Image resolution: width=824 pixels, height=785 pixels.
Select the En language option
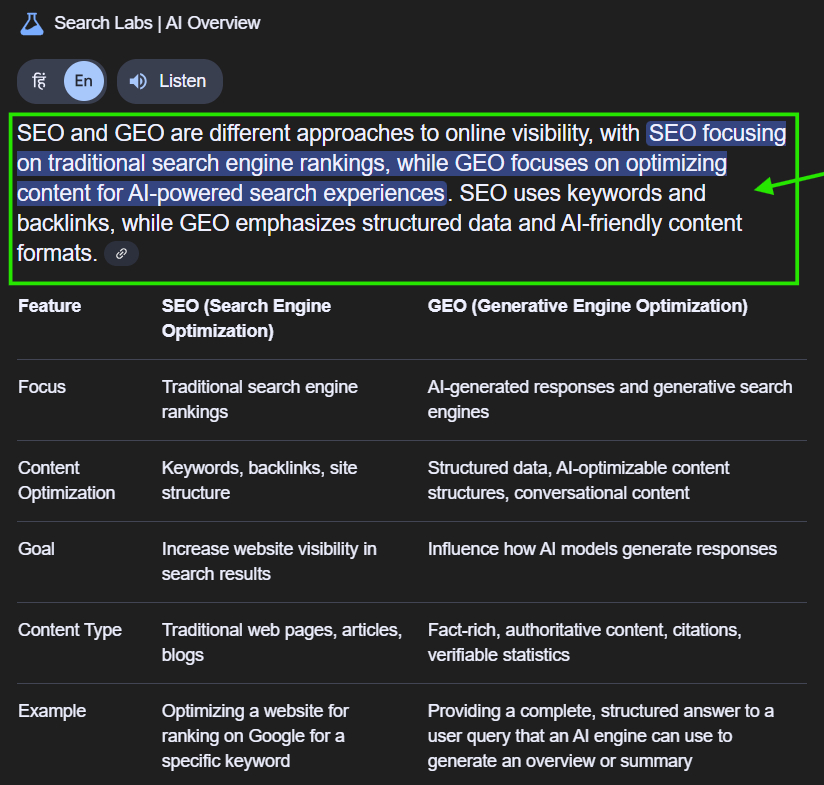(84, 81)
